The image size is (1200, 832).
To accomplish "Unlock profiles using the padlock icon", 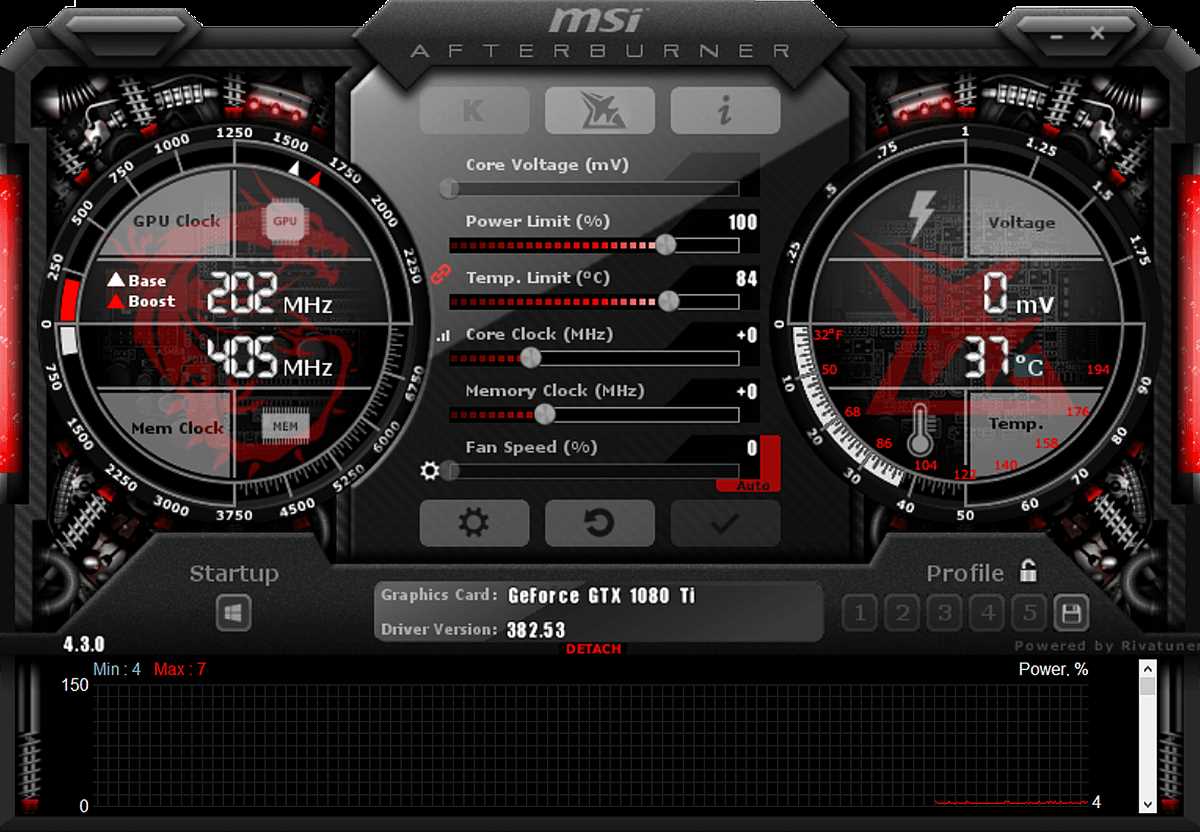I will 1026,572.
